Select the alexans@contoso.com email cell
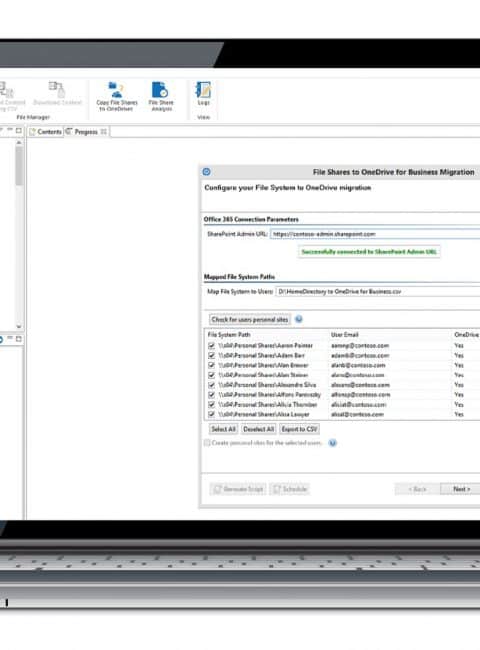480x650 pixels. point(360,385)
